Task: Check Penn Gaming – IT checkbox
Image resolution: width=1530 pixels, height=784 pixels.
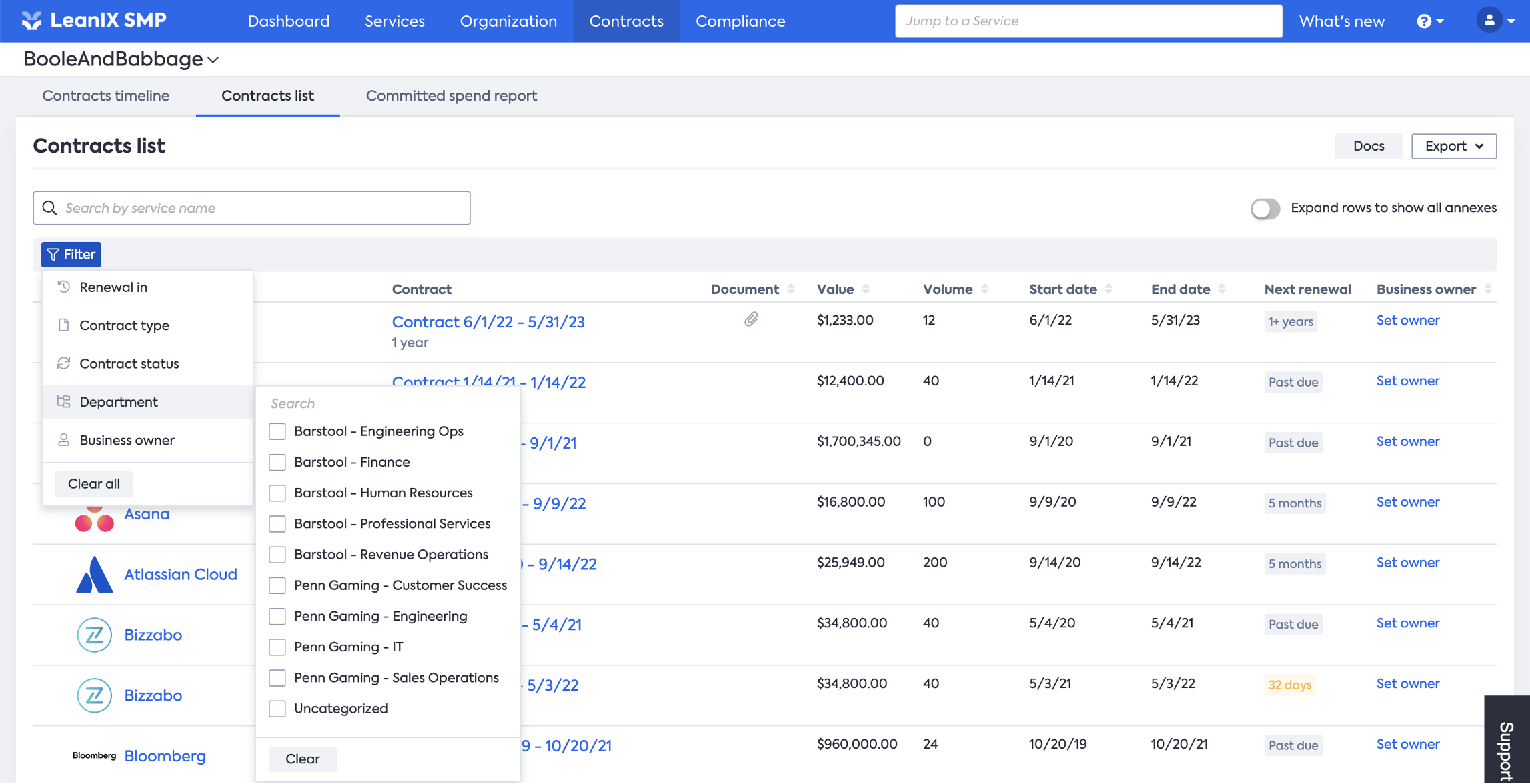Action: point(277,647)
